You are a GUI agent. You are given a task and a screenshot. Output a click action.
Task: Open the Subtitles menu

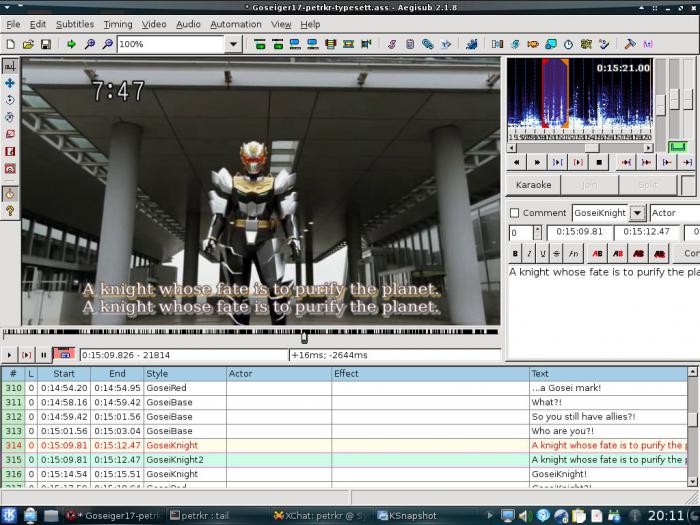(75, 24)
